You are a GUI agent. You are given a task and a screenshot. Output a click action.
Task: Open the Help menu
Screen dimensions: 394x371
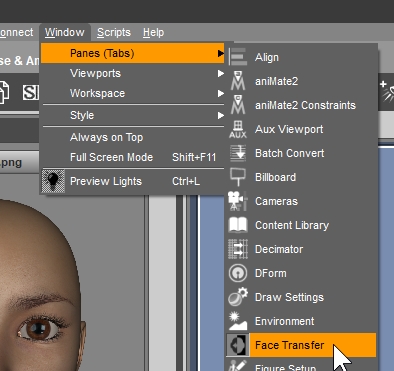[x=153, y=32]
